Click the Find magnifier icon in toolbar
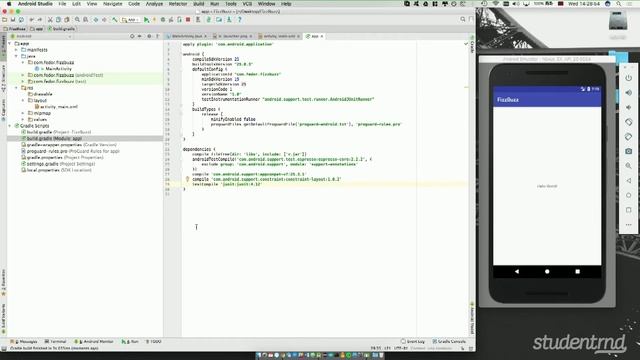 (x=77, y=20)
